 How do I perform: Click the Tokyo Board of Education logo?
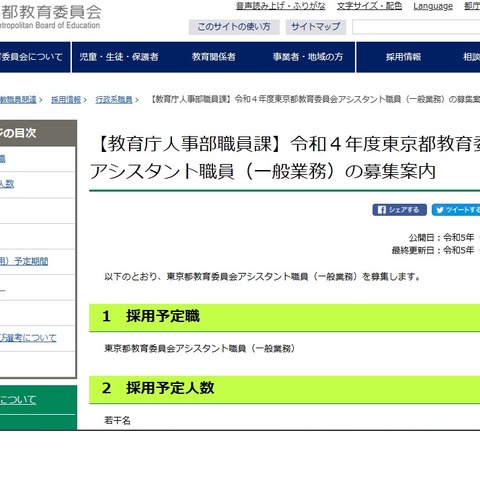coord(51,16)
